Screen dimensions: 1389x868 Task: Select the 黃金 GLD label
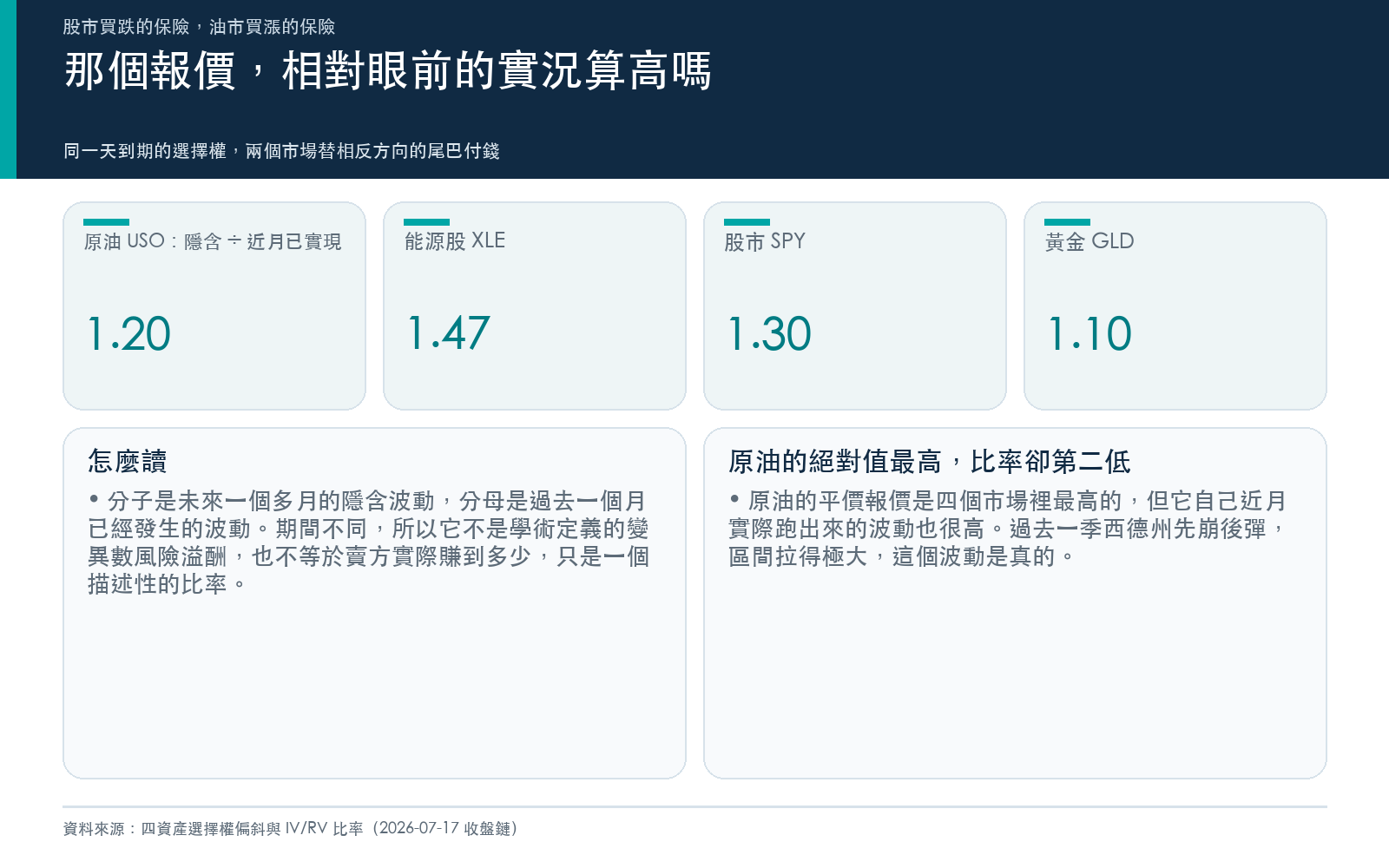pos(1089,241)
